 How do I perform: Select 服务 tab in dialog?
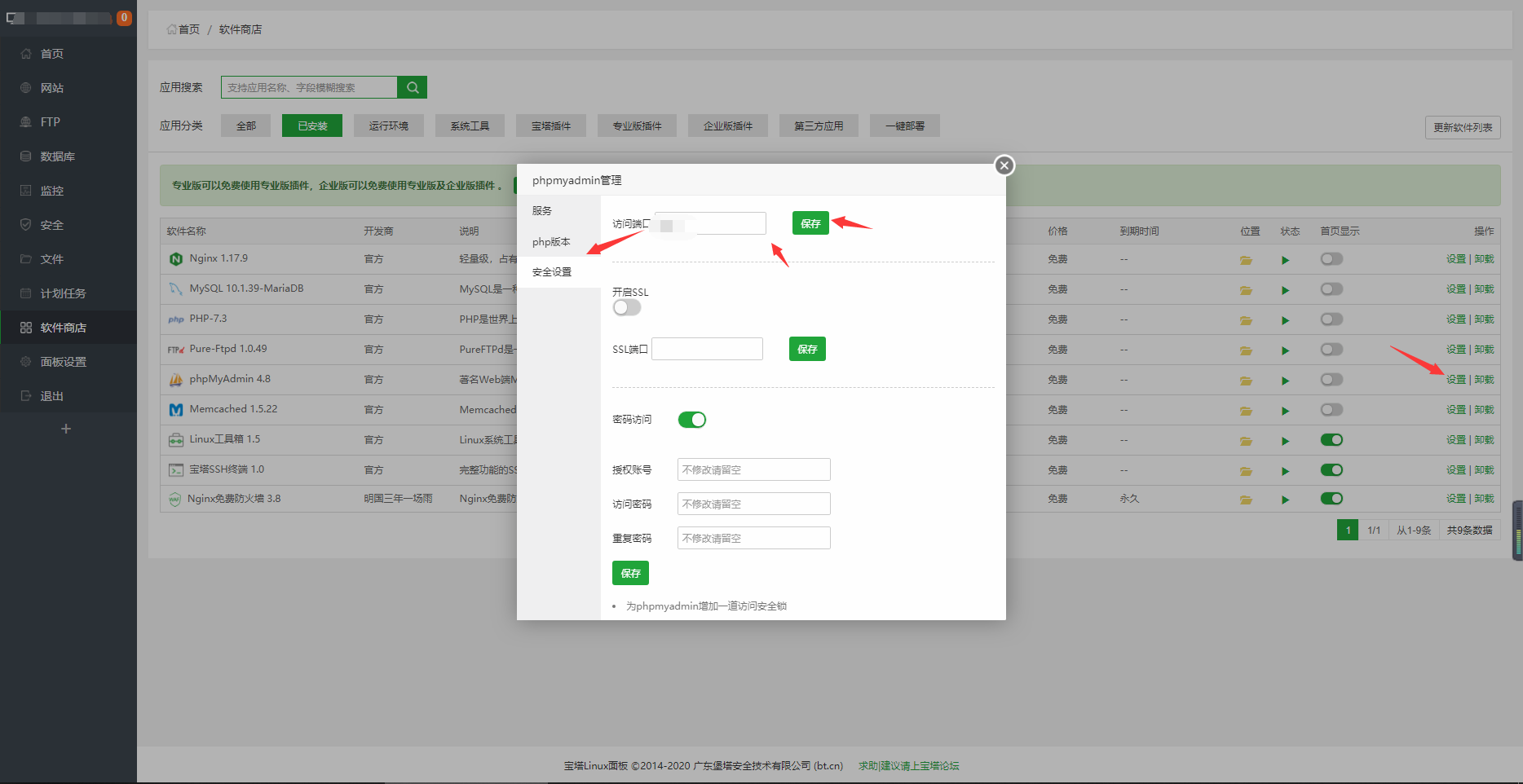coord(558,210)
